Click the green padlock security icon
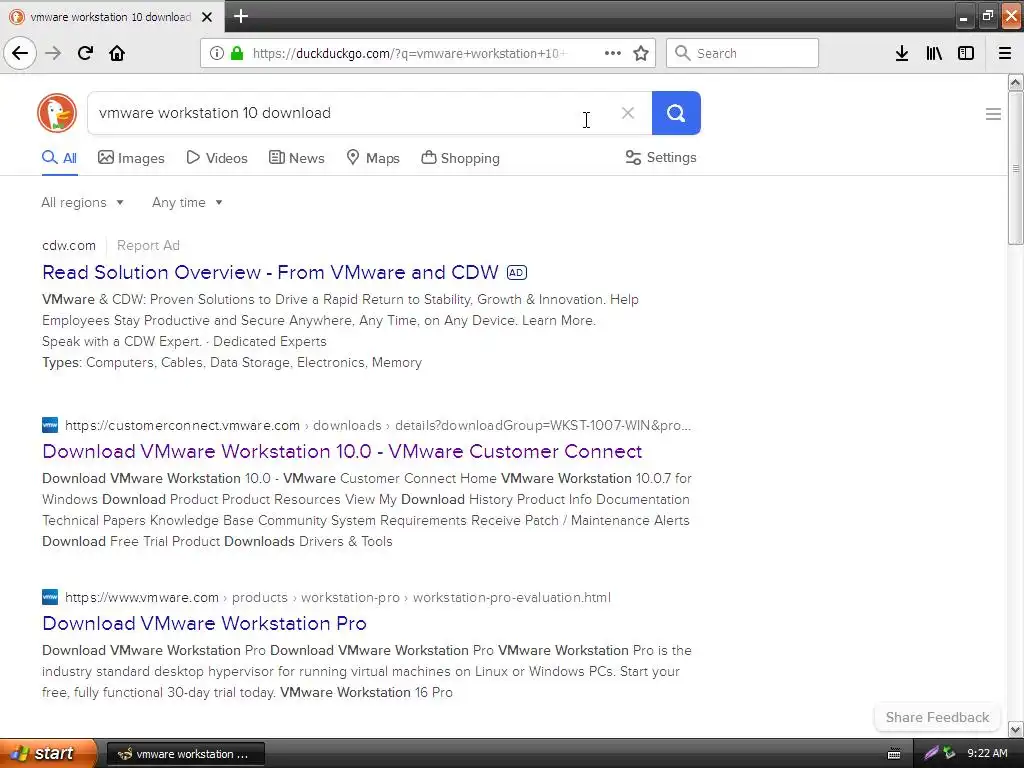The image size is (1024, 768). click(237, 53)
